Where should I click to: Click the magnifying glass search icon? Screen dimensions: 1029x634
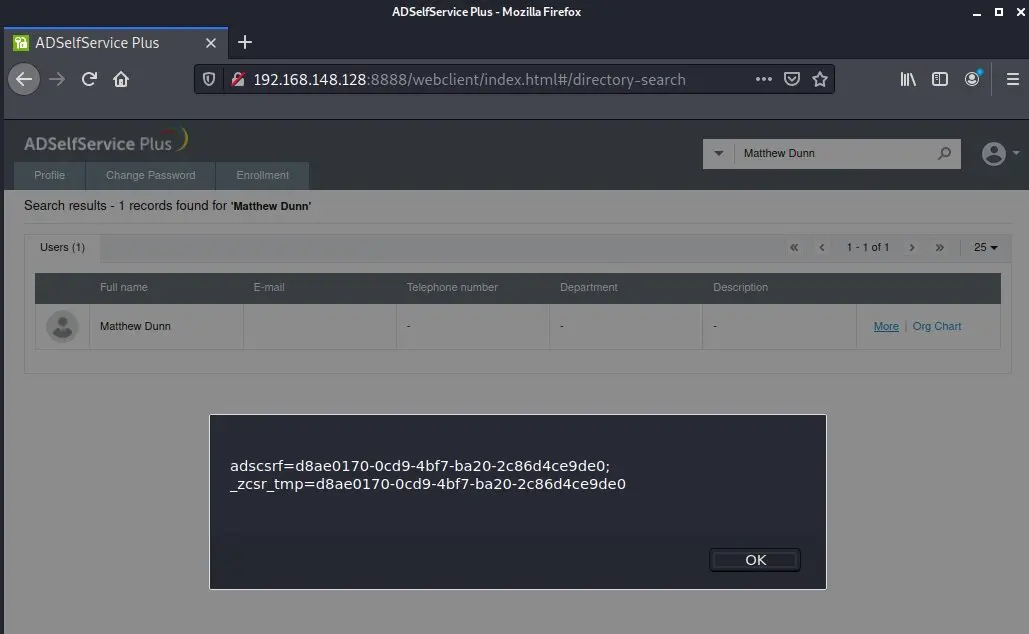coord(943,153)
